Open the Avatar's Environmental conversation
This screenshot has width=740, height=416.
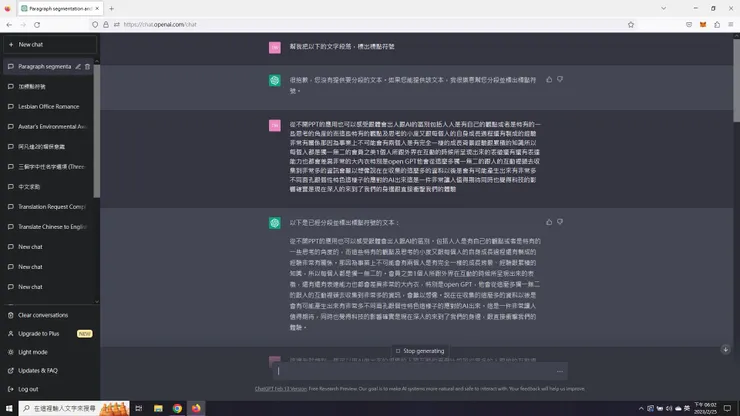48,127
